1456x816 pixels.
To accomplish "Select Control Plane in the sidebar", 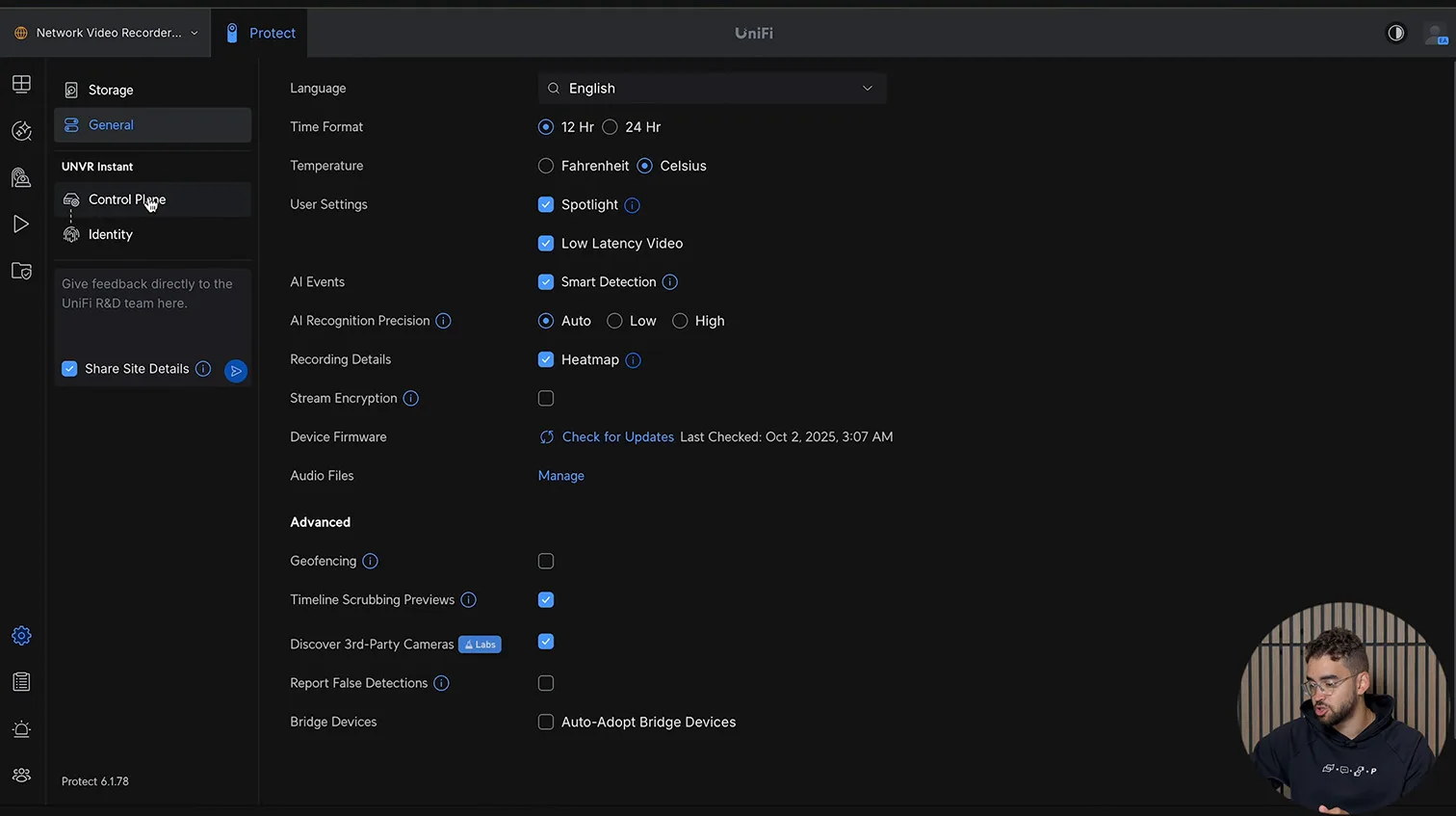I will (x=126, y=199).
